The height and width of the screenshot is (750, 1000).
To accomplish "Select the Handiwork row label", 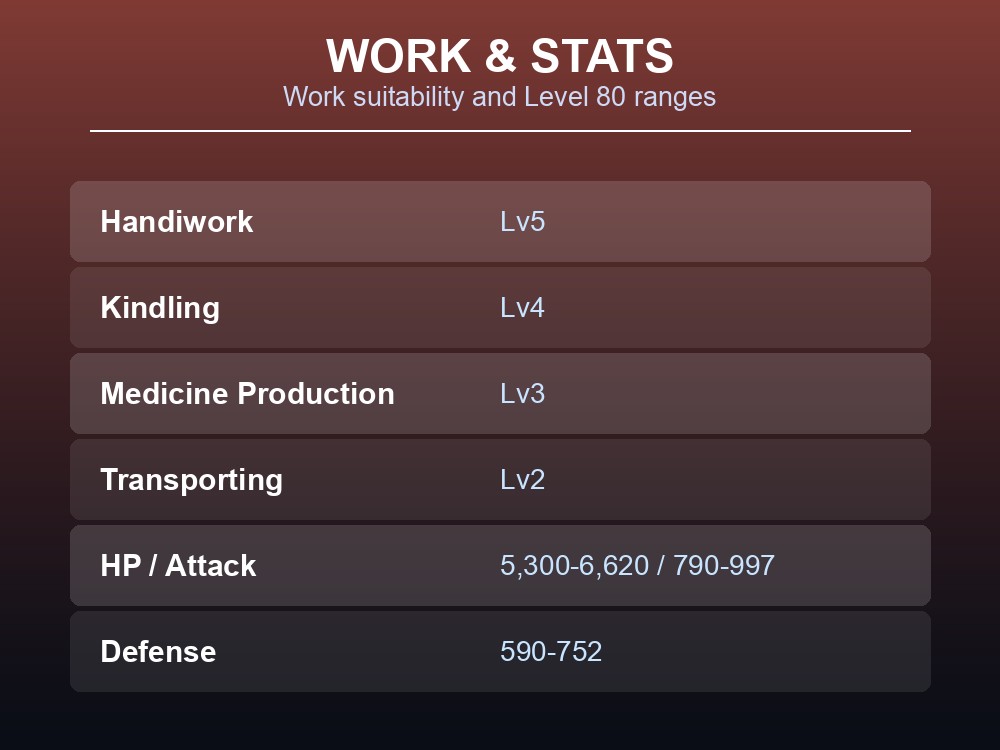I will (177, 221).
